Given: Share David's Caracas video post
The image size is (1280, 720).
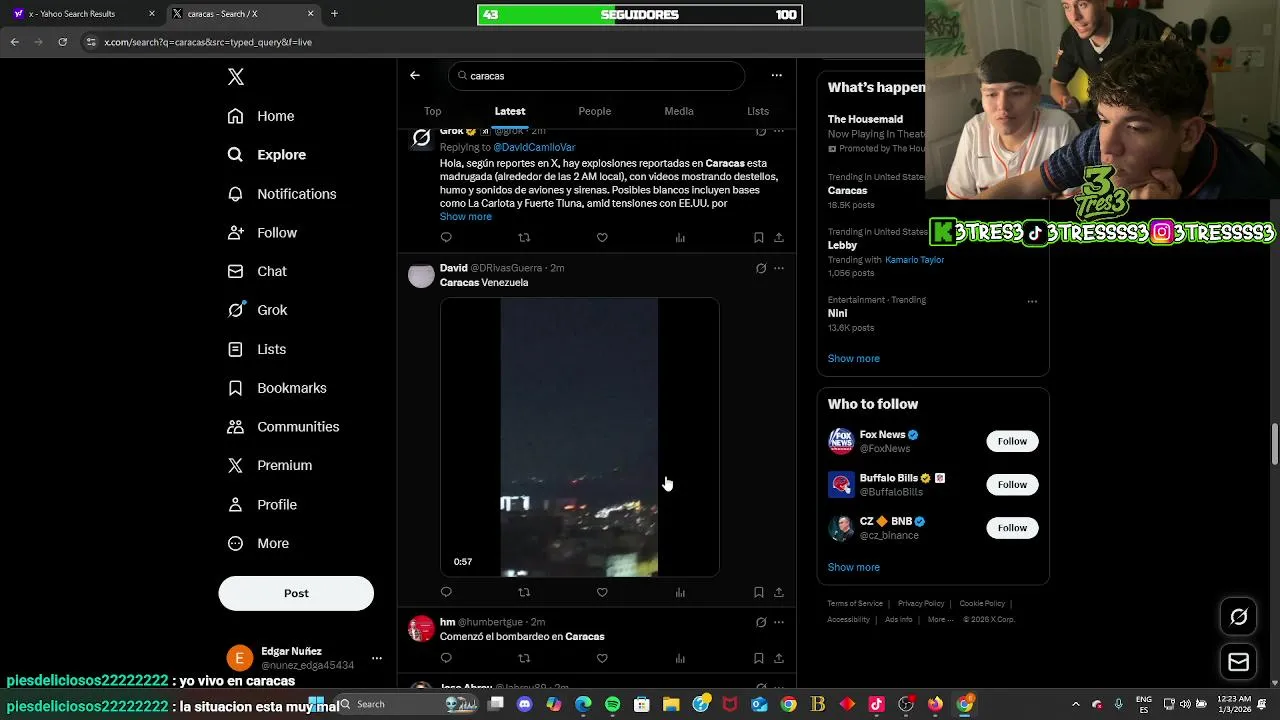Looking at the screenshot, I should point(779,593).
